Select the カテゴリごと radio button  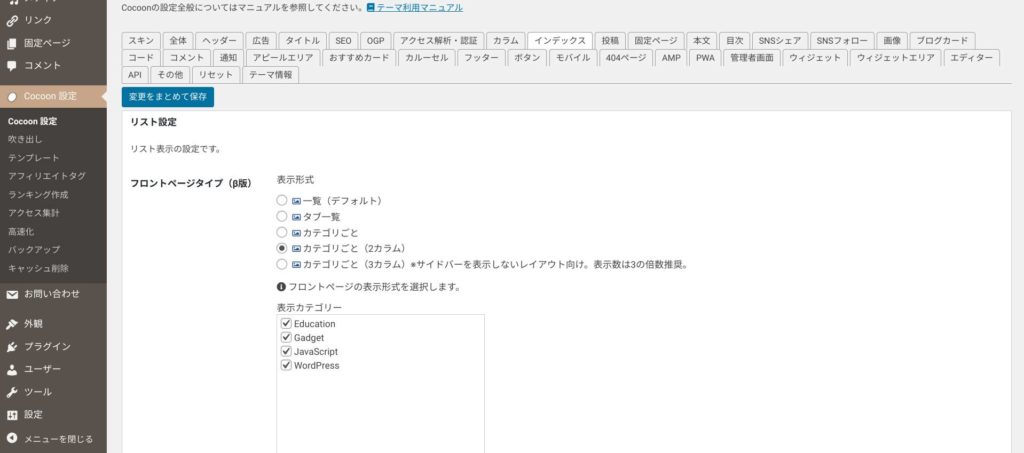[281, 232]
